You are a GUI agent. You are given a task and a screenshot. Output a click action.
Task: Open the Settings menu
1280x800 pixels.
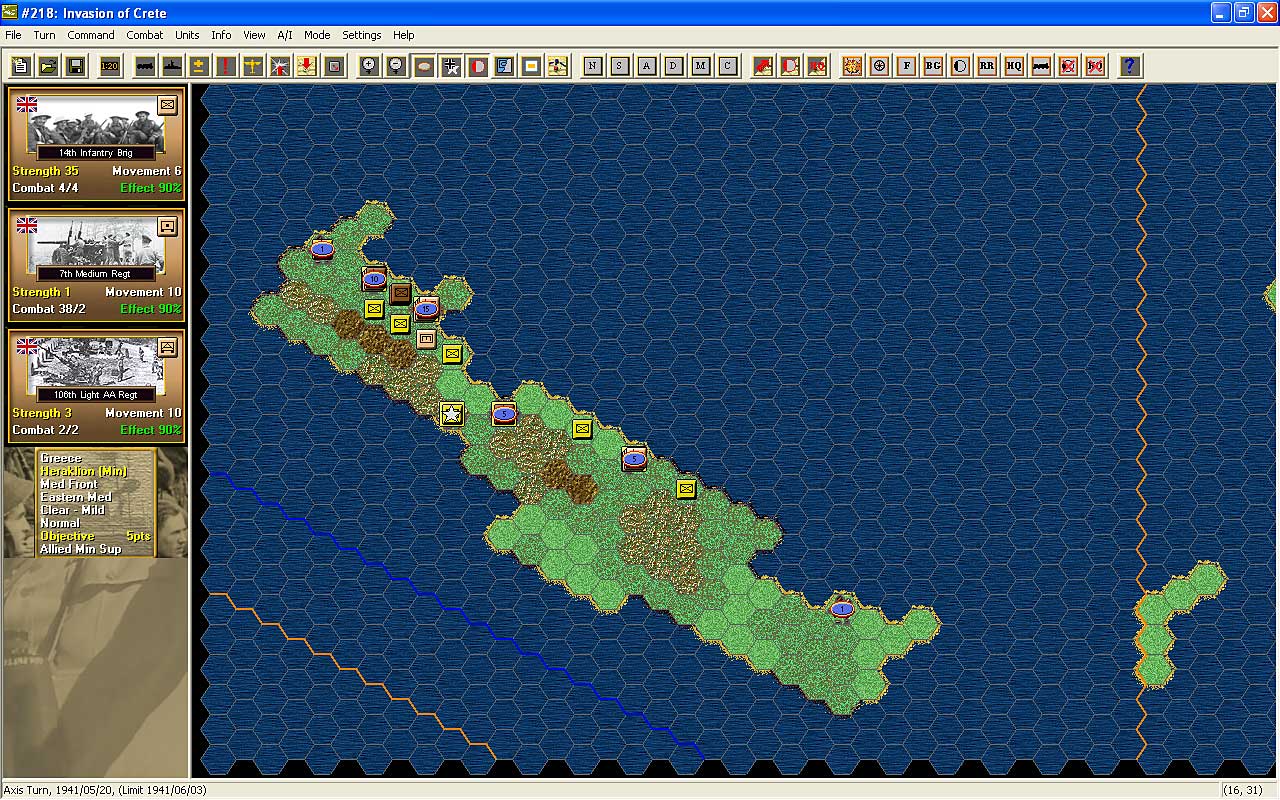click(x=361, y=35)
